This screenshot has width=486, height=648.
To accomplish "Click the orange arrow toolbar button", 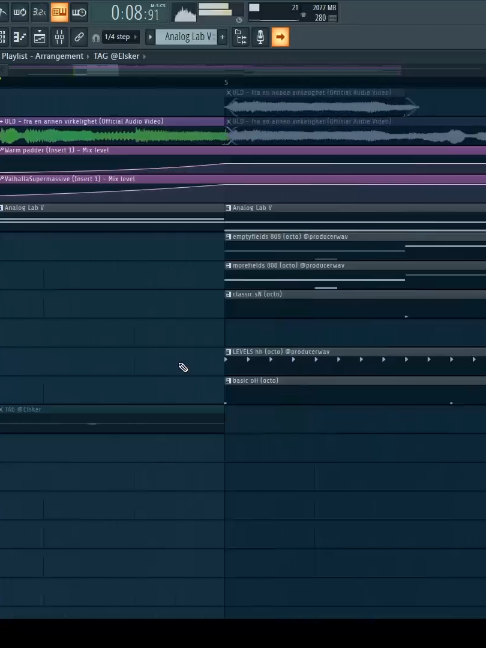I will 280,37.
